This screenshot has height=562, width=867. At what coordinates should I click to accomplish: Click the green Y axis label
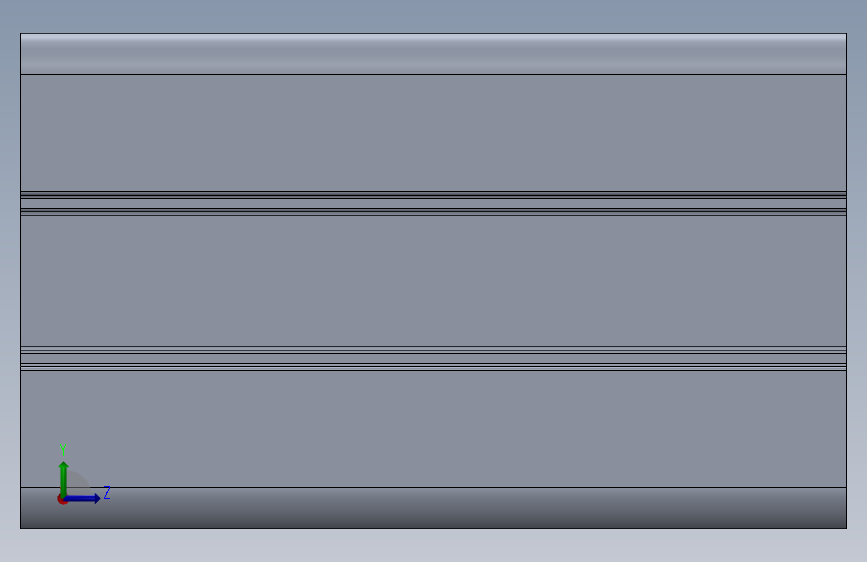point(63,449)
